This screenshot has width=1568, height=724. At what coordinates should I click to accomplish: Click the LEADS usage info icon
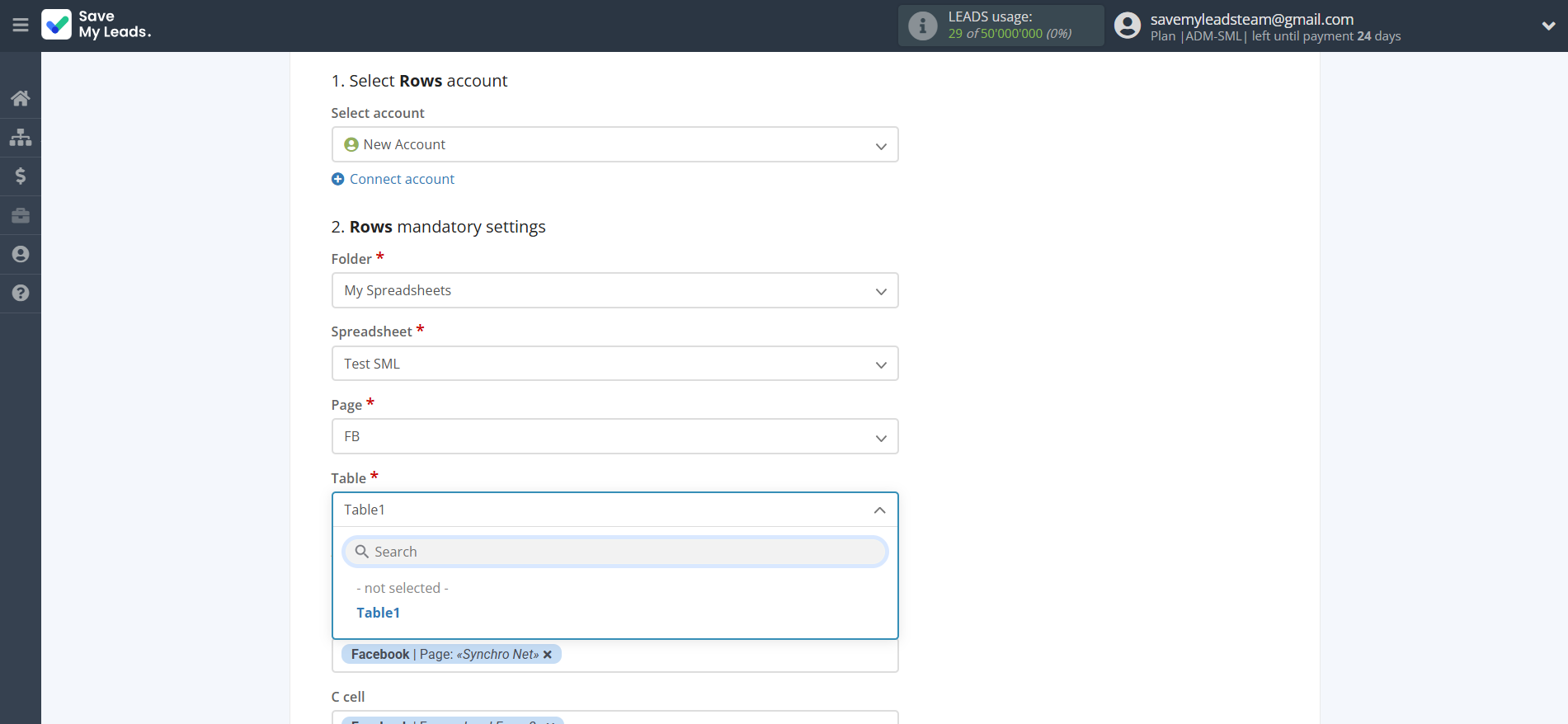[922, 26]
